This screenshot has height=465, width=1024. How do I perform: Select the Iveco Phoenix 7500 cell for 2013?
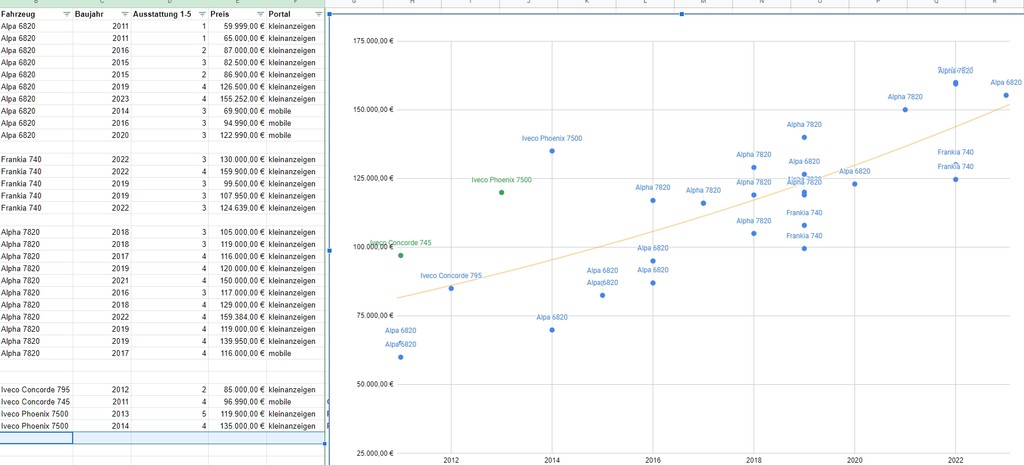coord(36,413)
